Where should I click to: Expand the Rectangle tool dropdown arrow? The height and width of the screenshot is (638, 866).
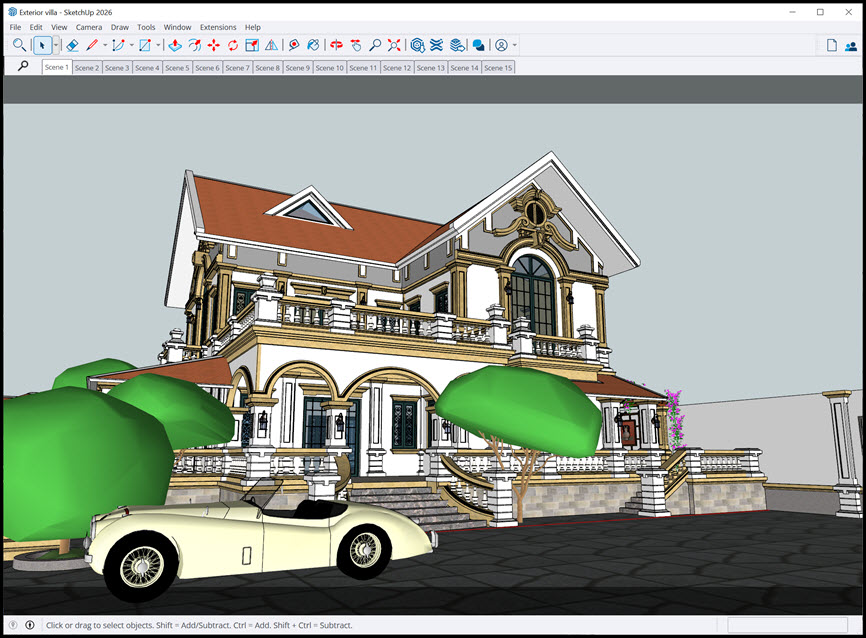coord(159,45)
